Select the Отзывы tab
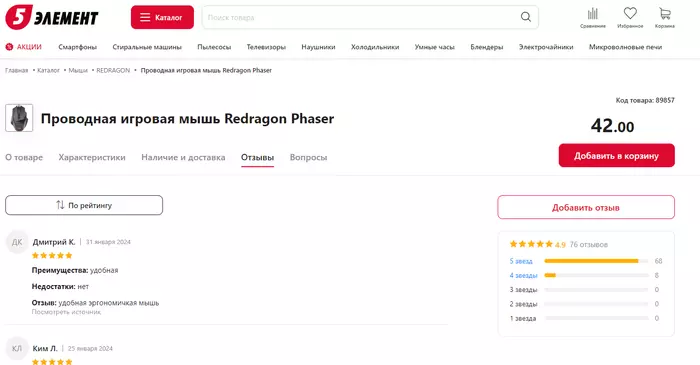Viewport: 700px width, 365px height. pos(258,158)
